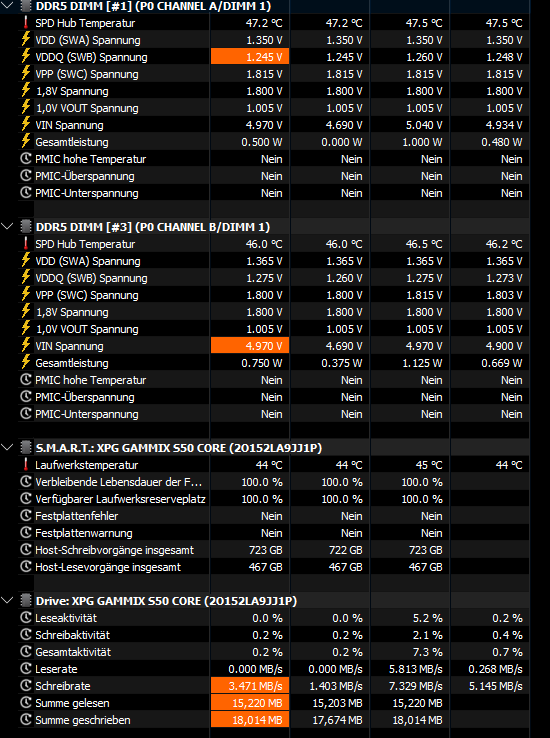
Task: Select the DDR5 DIMM [#3] (P0 CHANNEL B/DIMM 1) header
Action: [x=153, y=227]
